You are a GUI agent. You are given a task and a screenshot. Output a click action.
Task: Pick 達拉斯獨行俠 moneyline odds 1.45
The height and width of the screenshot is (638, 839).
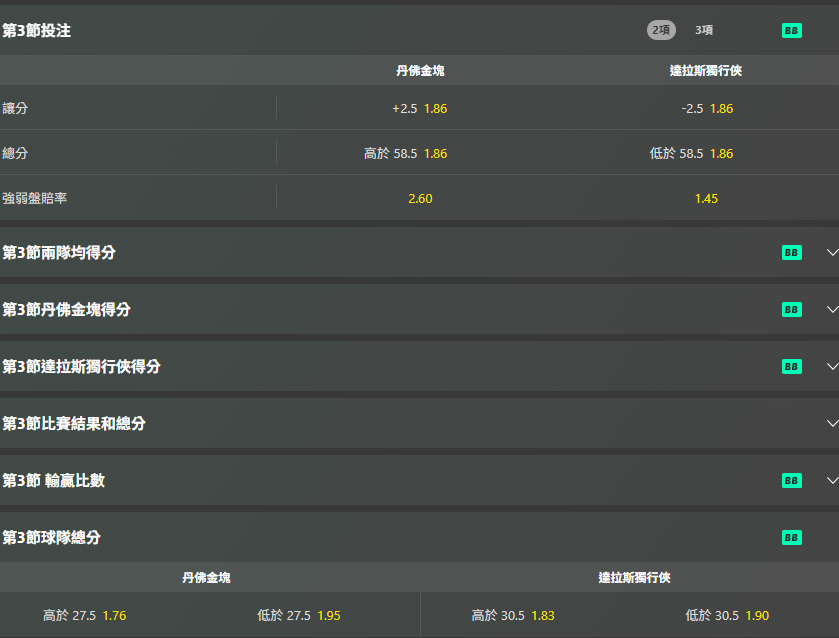(x=706, y=199)
